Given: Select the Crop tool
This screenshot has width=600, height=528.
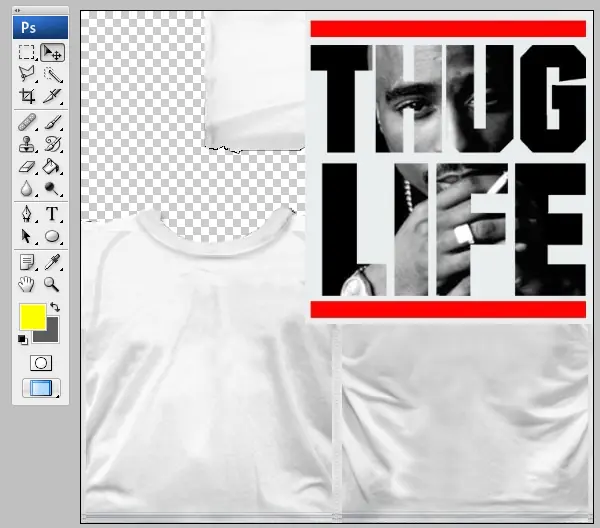Looking at the screenshot, I should (27, 96).
